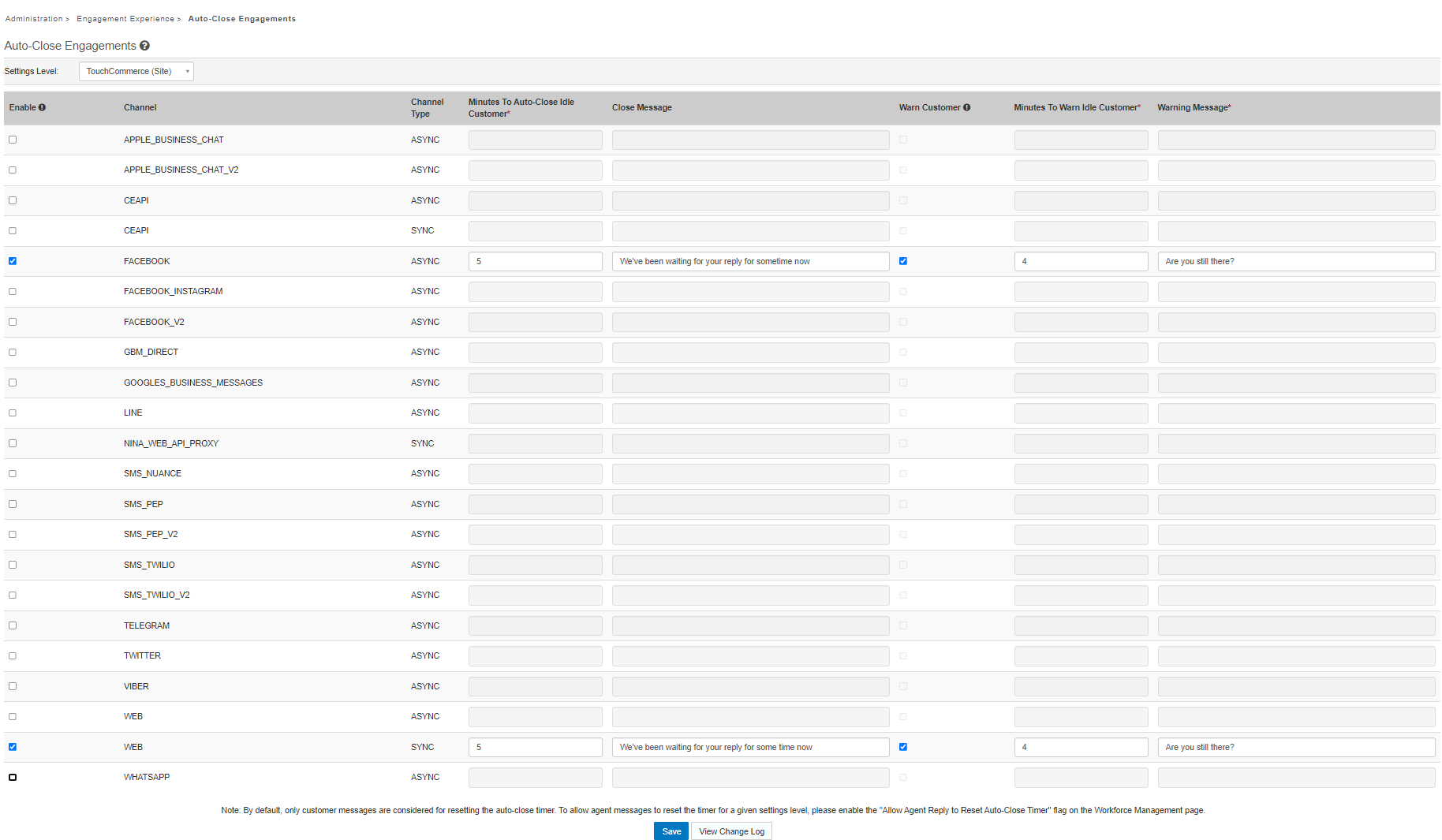This screenshot has height=840, width=1442.
Task: Click the info icon next to Warn Customer
Action: [x=966, y=107]
